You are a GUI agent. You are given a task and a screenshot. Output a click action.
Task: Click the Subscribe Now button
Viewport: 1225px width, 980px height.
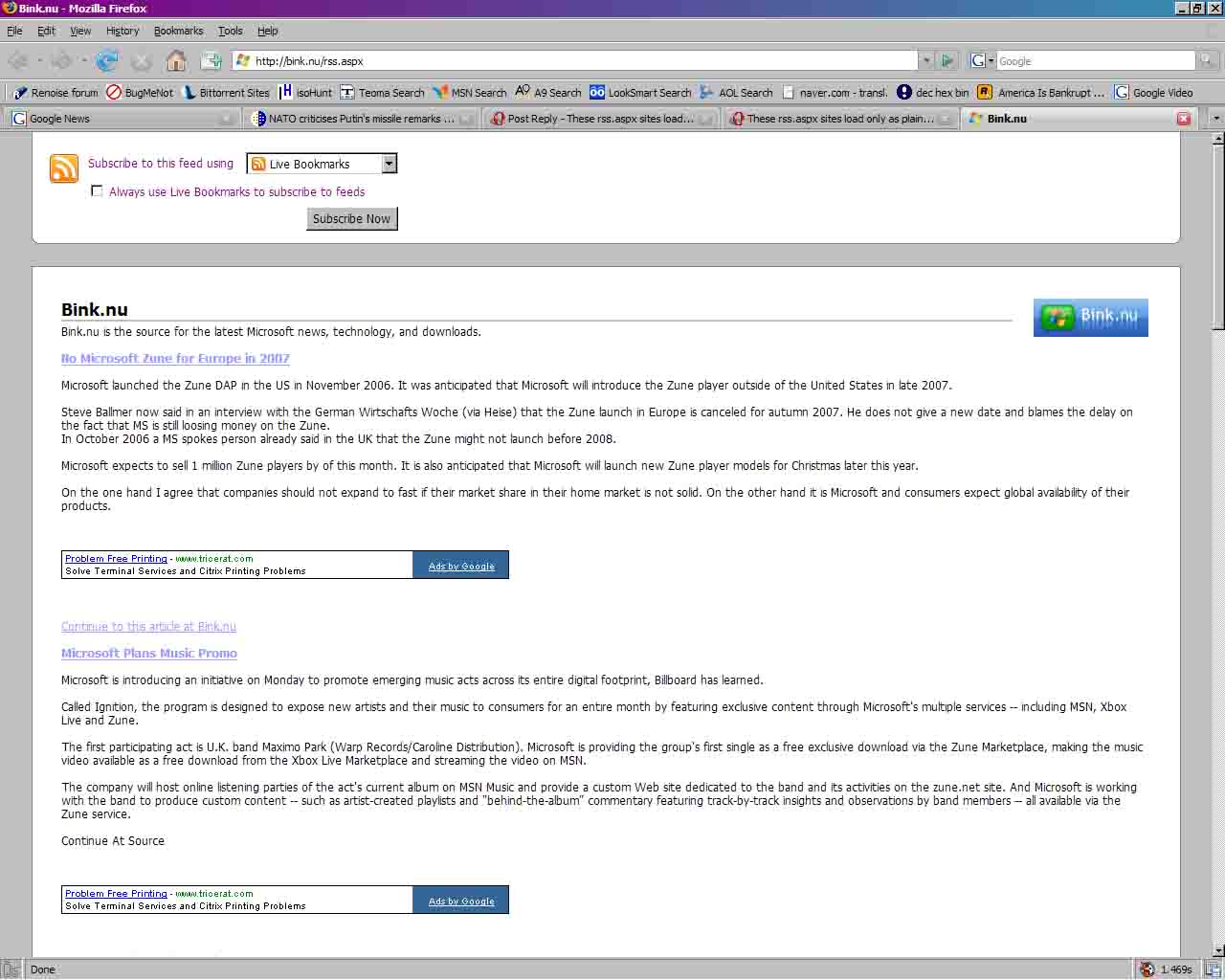pos(351,218)
